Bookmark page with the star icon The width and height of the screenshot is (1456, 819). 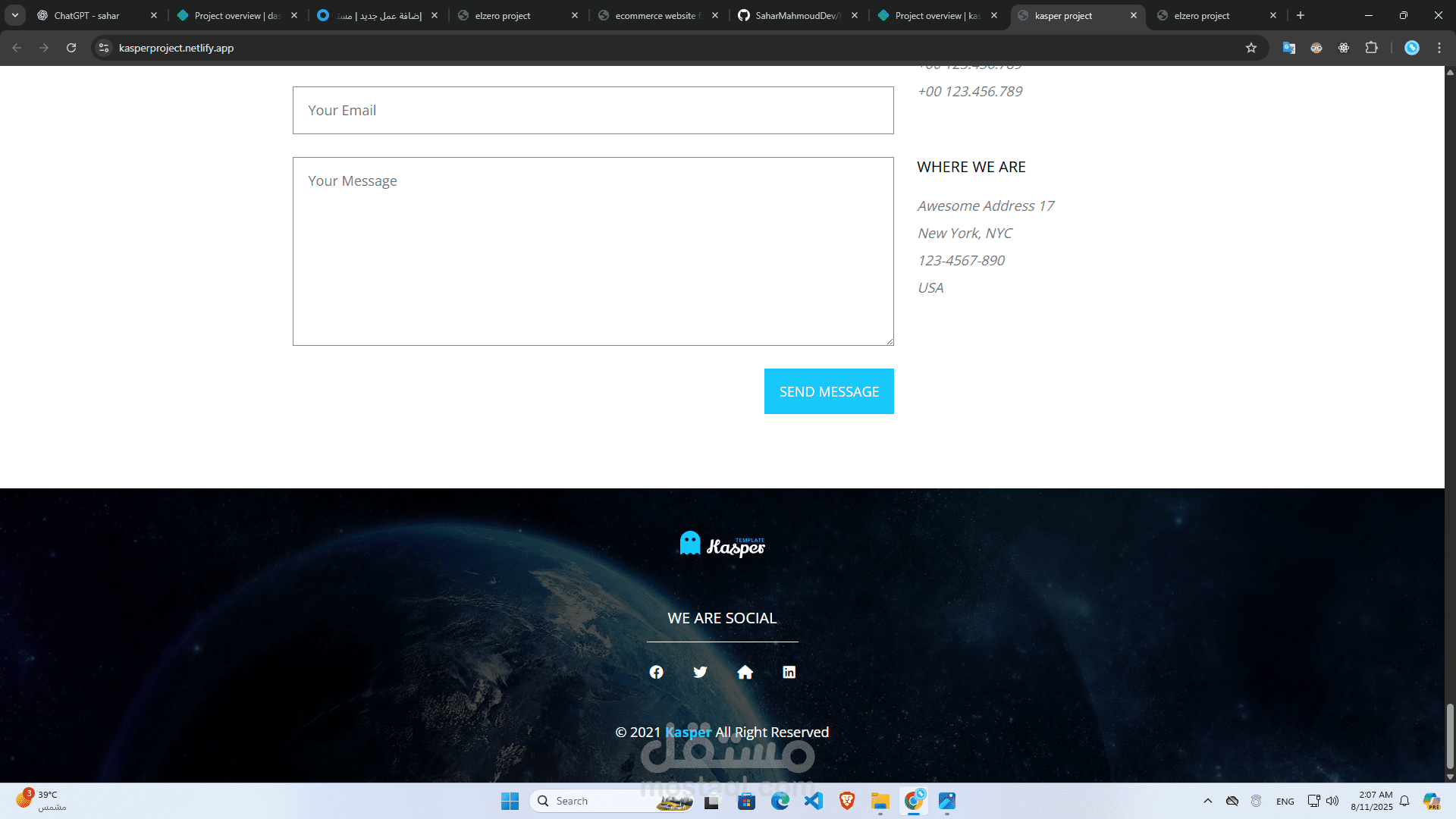click(1251, 48)
